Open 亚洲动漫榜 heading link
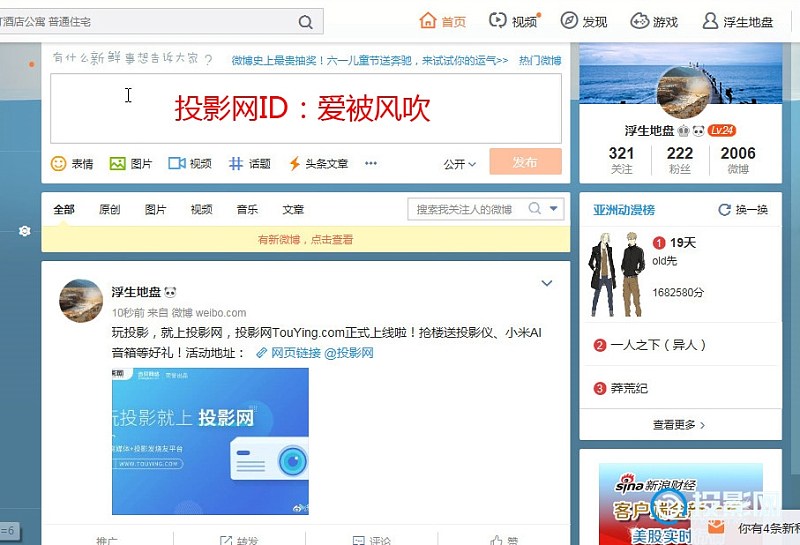 [624, 210]
